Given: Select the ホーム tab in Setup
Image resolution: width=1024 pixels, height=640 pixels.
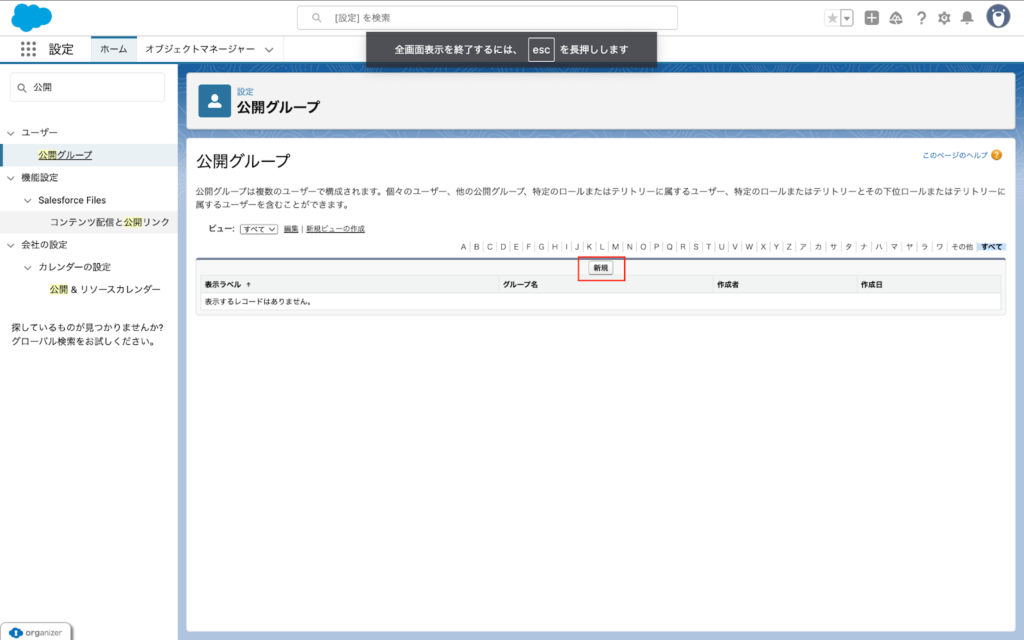Looking at the screenshot, I should click(x=113, y=48).
